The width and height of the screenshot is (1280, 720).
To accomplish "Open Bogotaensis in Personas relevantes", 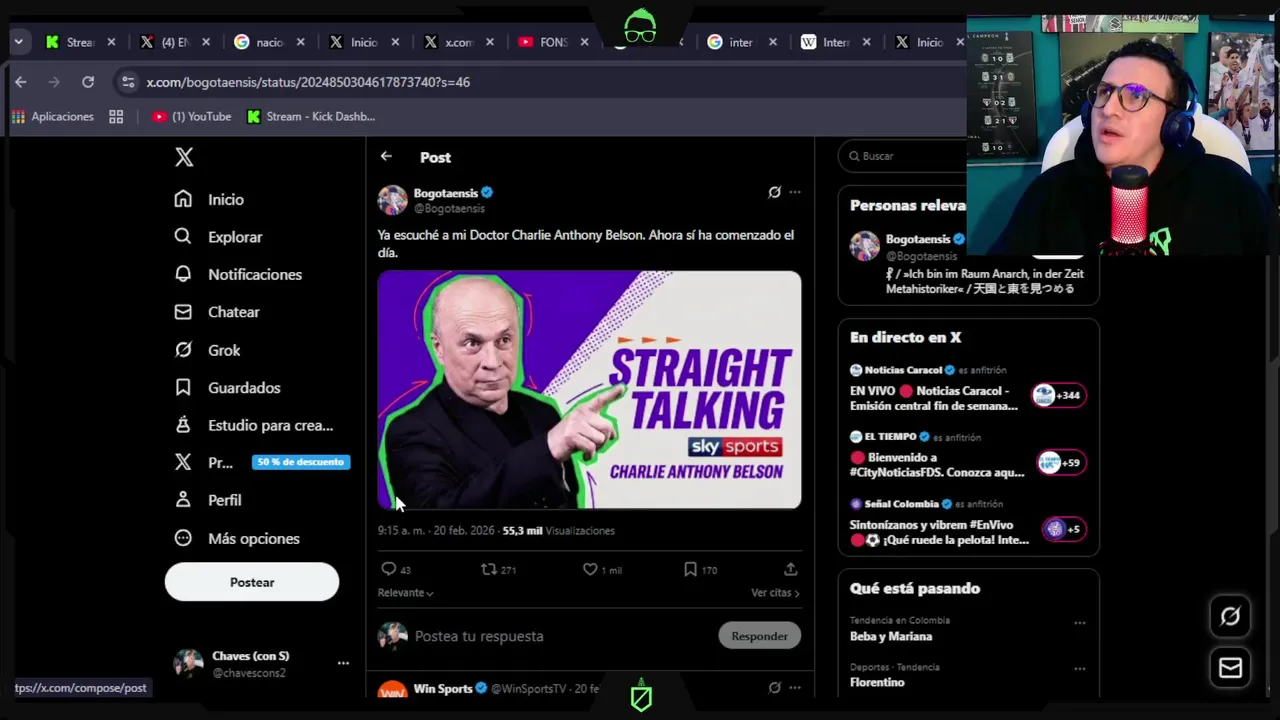I will point(917,239).
